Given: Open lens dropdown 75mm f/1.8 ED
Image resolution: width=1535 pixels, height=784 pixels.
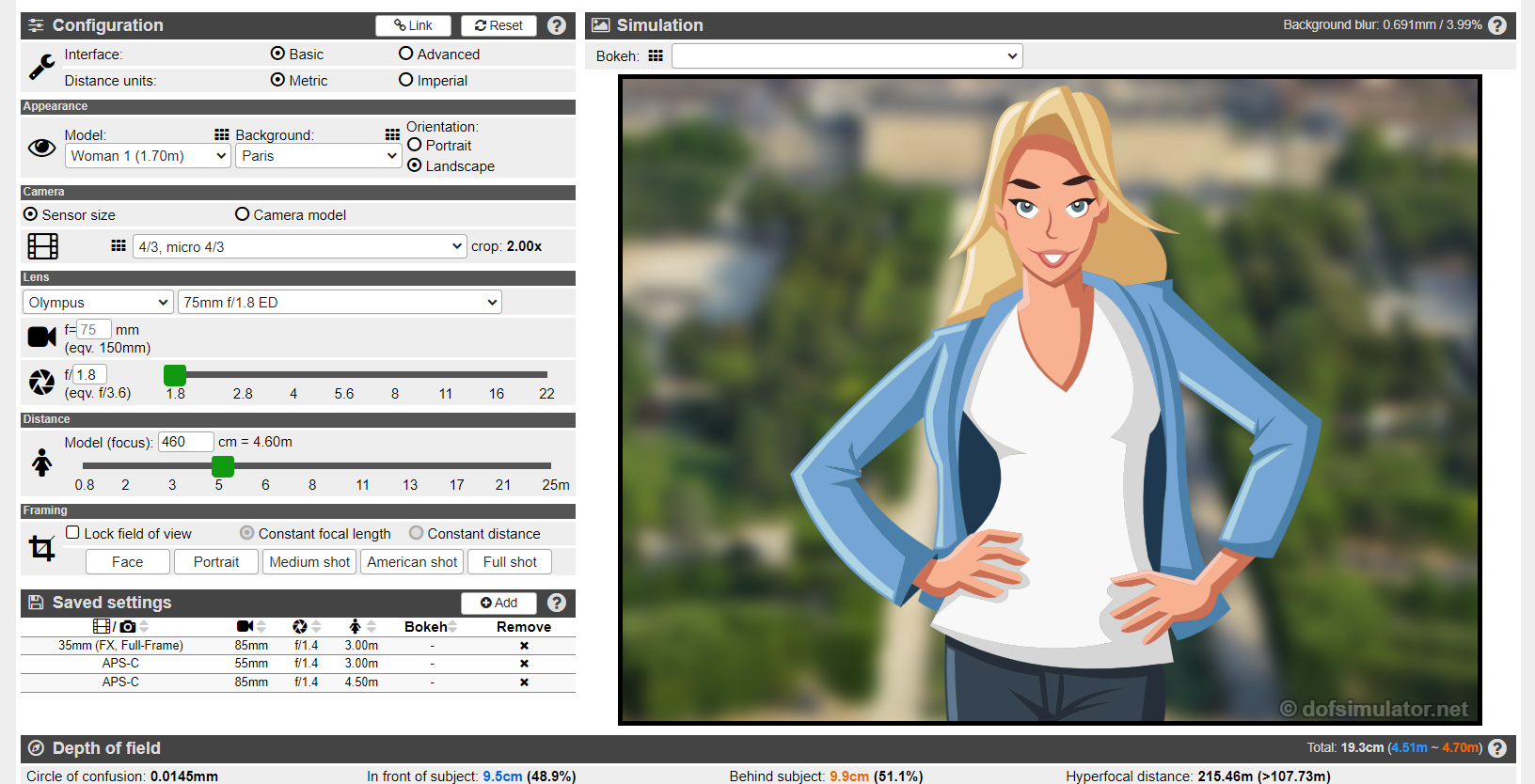Looking at the screenshot, I should click(340, 302).
